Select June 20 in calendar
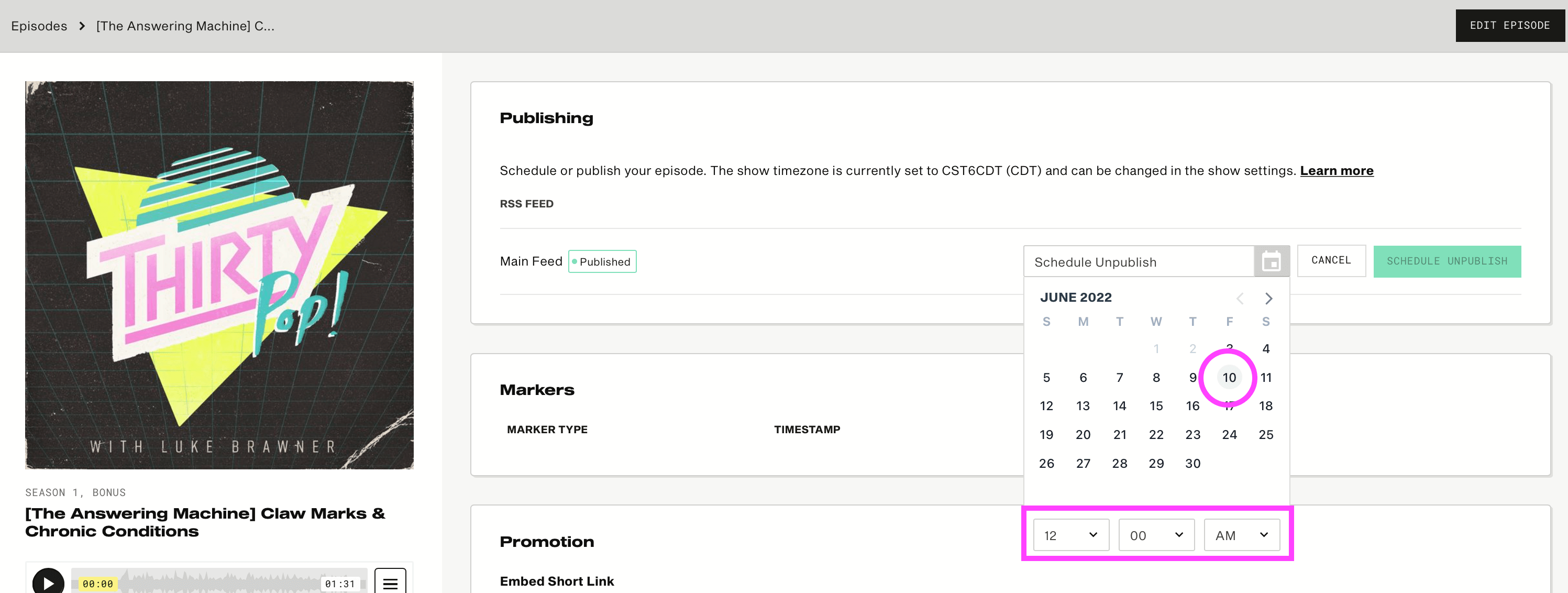Screen dimensions: 1568x593 pyautogui.click(x=1083, y=435)
